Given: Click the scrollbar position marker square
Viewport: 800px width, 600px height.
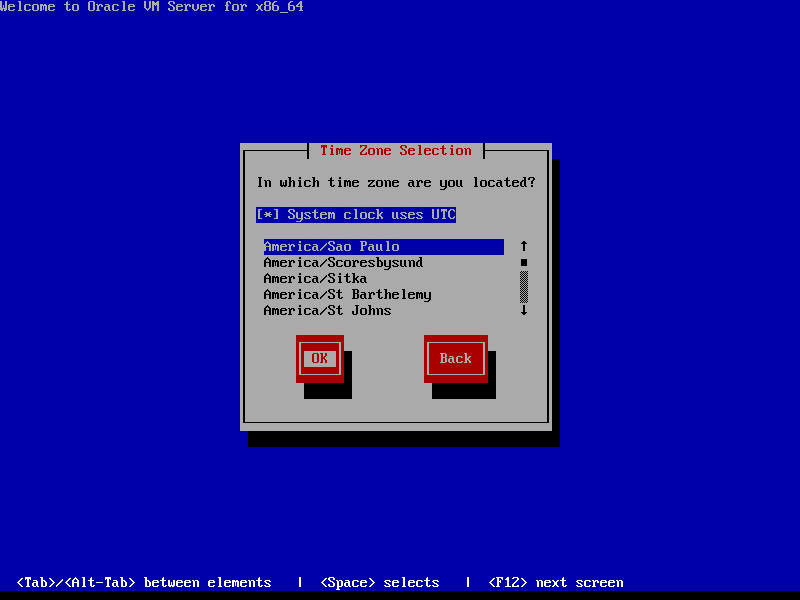Looking at the screenshot, I should point(523,263).
